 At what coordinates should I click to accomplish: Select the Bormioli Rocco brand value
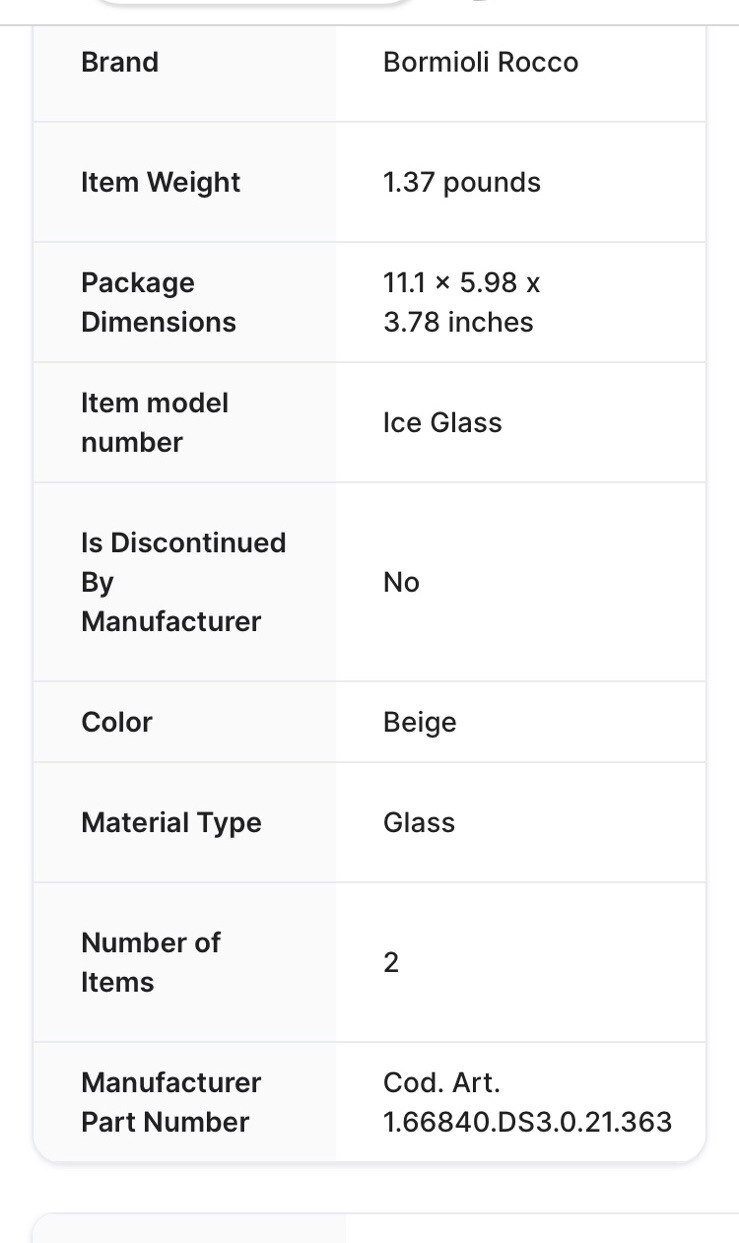[x=480, y=62]
